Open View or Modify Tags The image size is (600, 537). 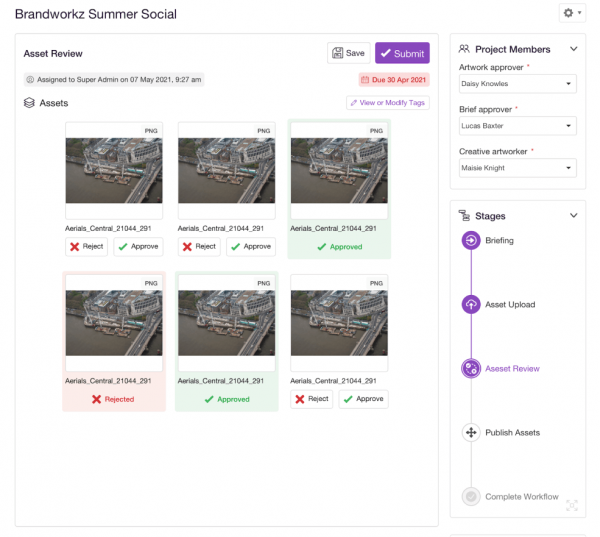pyautogui.click(x=388, y=103)
